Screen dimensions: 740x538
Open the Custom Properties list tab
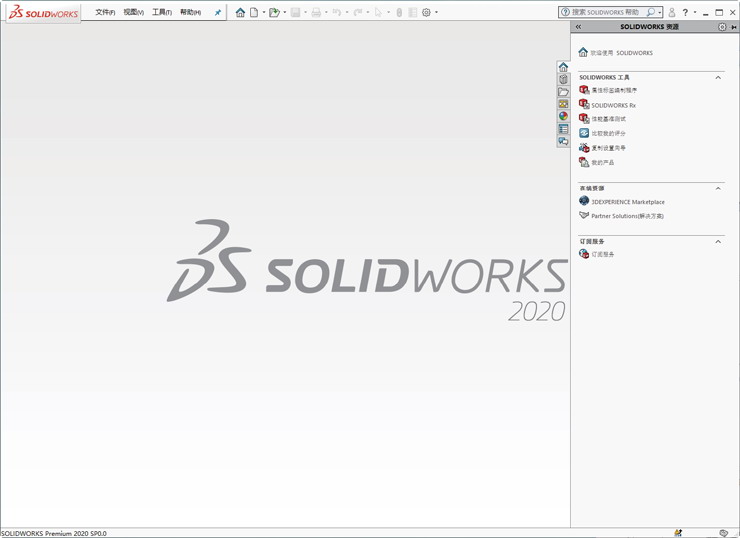coord(563,129)
